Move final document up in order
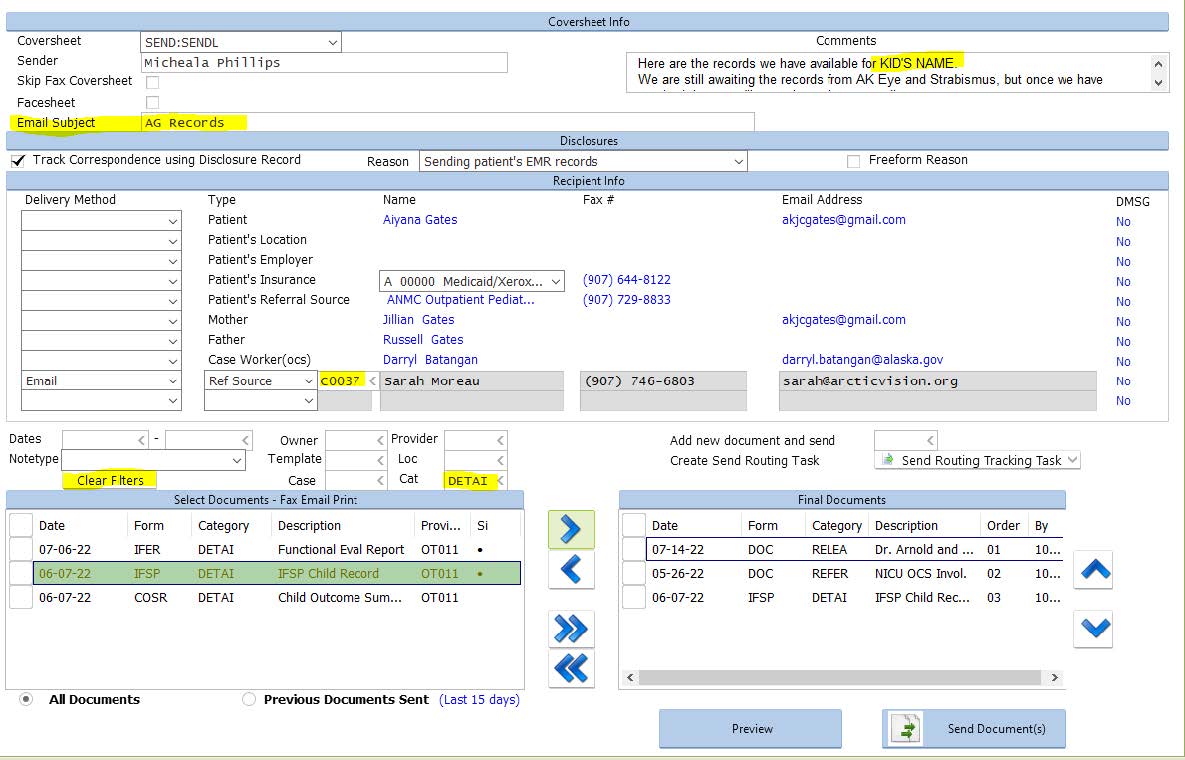This screenshot has width=1185, height=760. (1093, 570)
